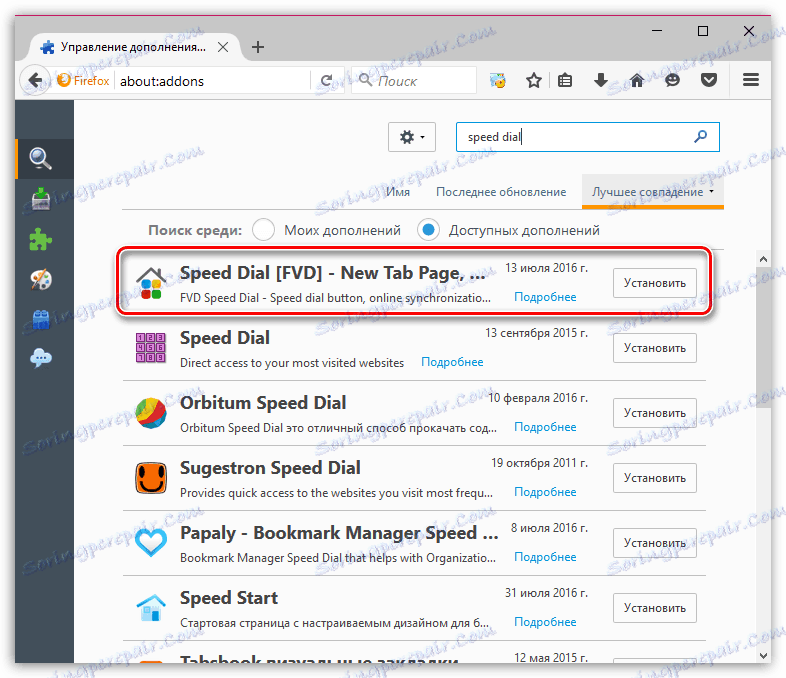
Task: Go to the Home page icon
Action: 637,80
